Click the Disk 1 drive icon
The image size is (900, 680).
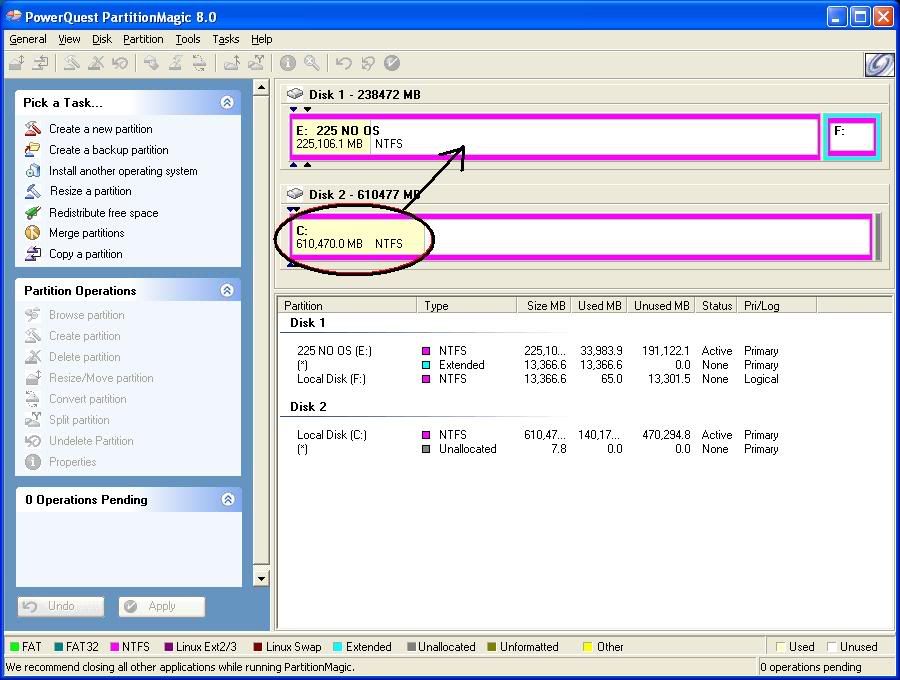coord(295,94)
